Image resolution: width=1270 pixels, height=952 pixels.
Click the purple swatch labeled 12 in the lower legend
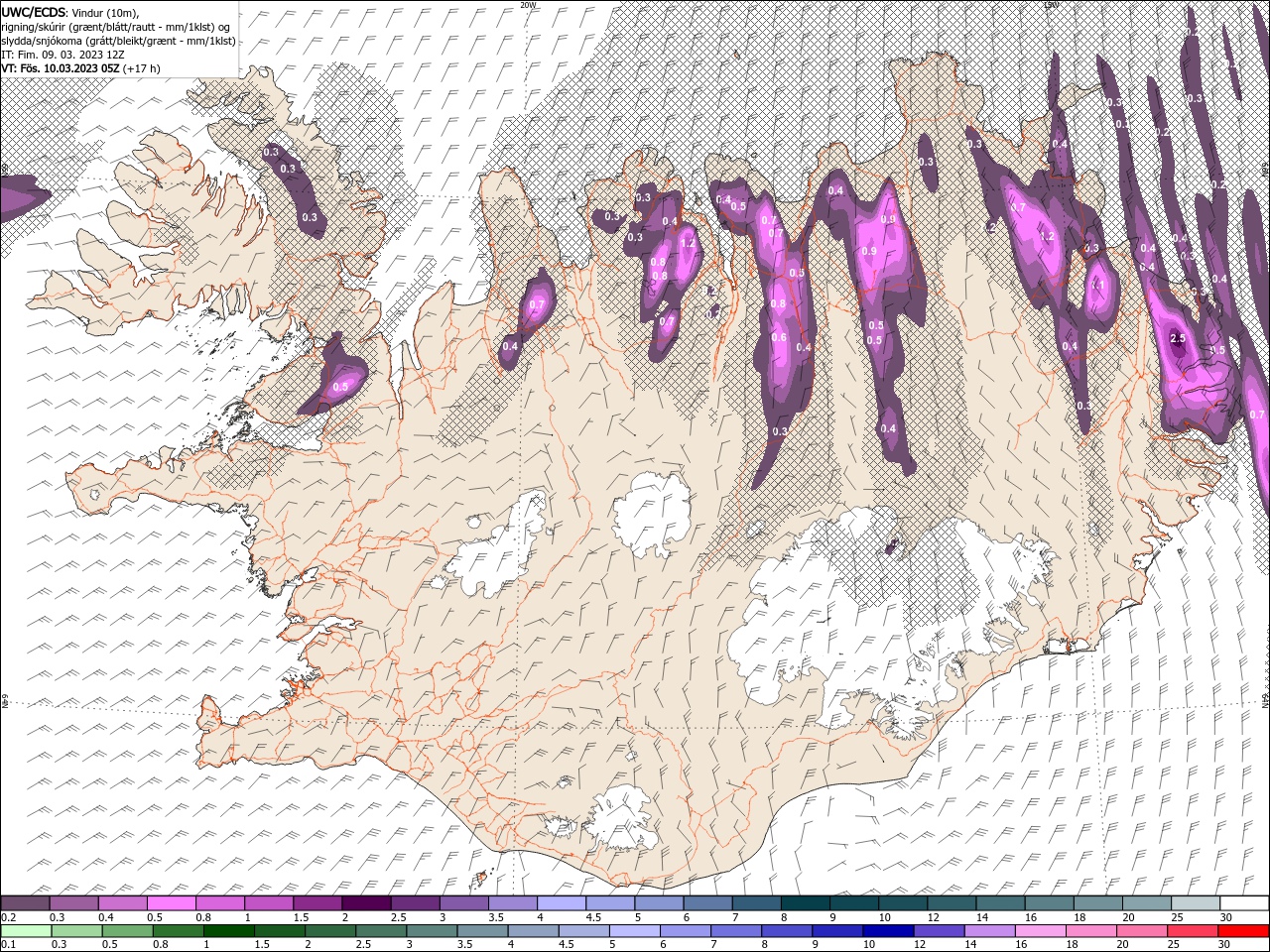pos(939,931)
